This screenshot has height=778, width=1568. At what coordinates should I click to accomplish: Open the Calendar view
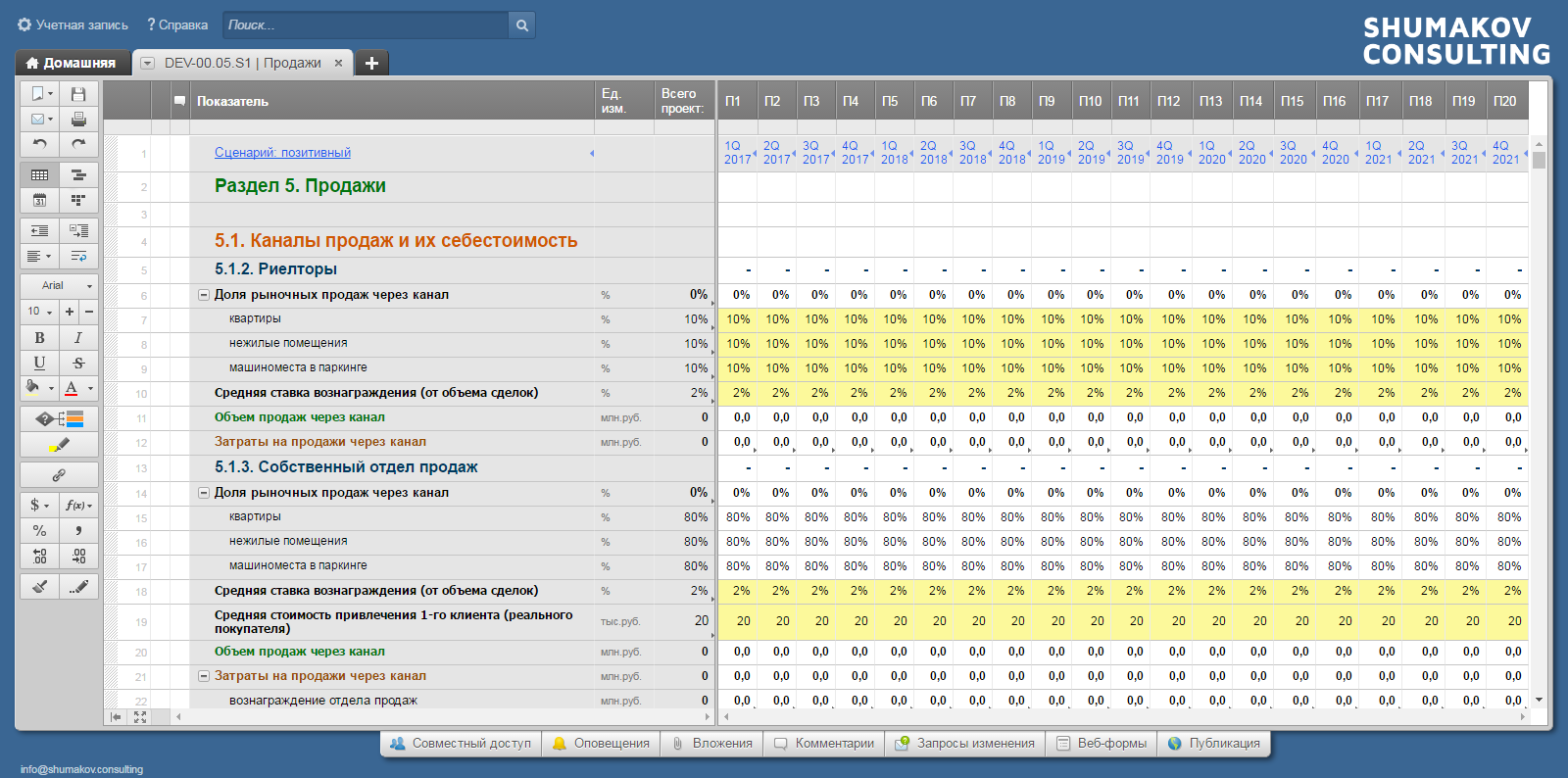pos(39,200)
